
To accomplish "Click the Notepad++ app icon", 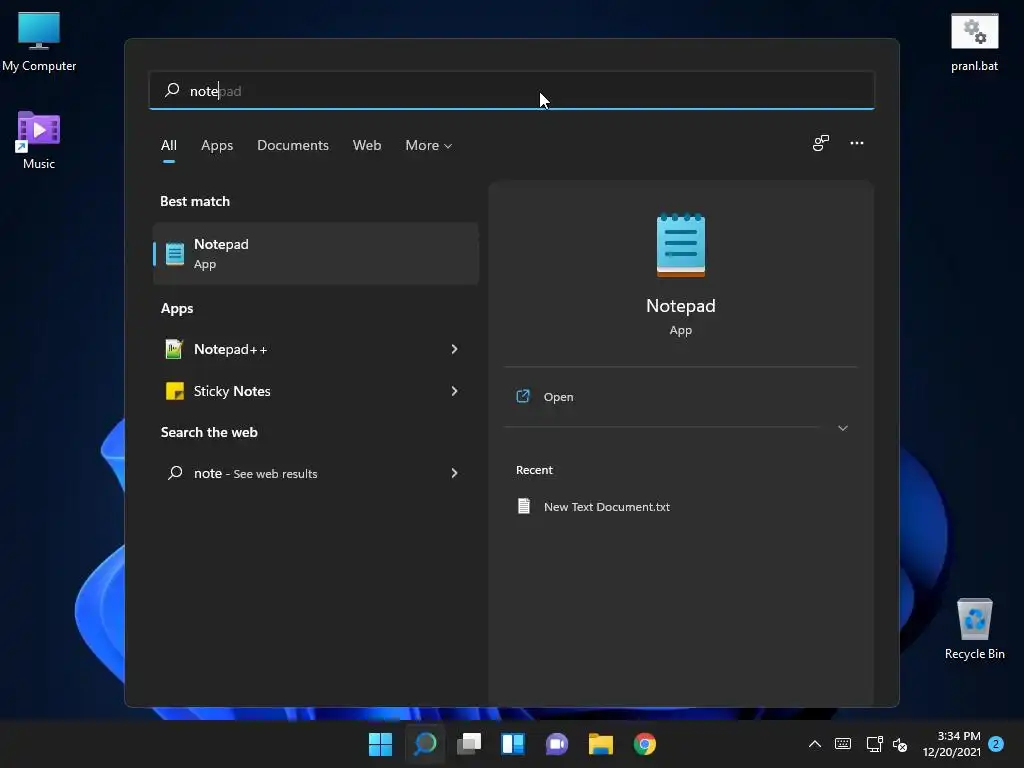I will coord(174,349).
